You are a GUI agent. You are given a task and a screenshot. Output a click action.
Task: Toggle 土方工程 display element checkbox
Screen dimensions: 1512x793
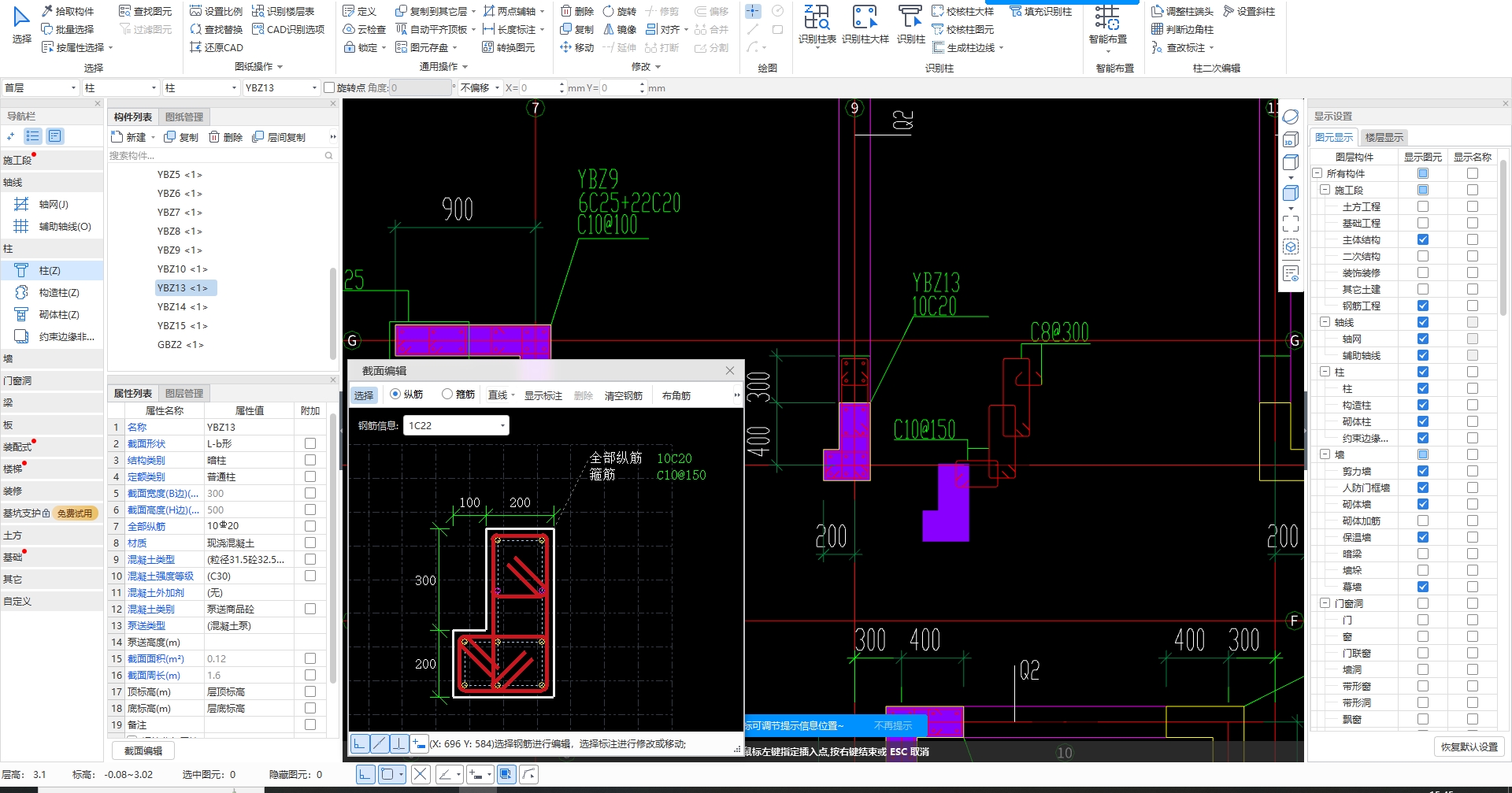[1422, 206]
